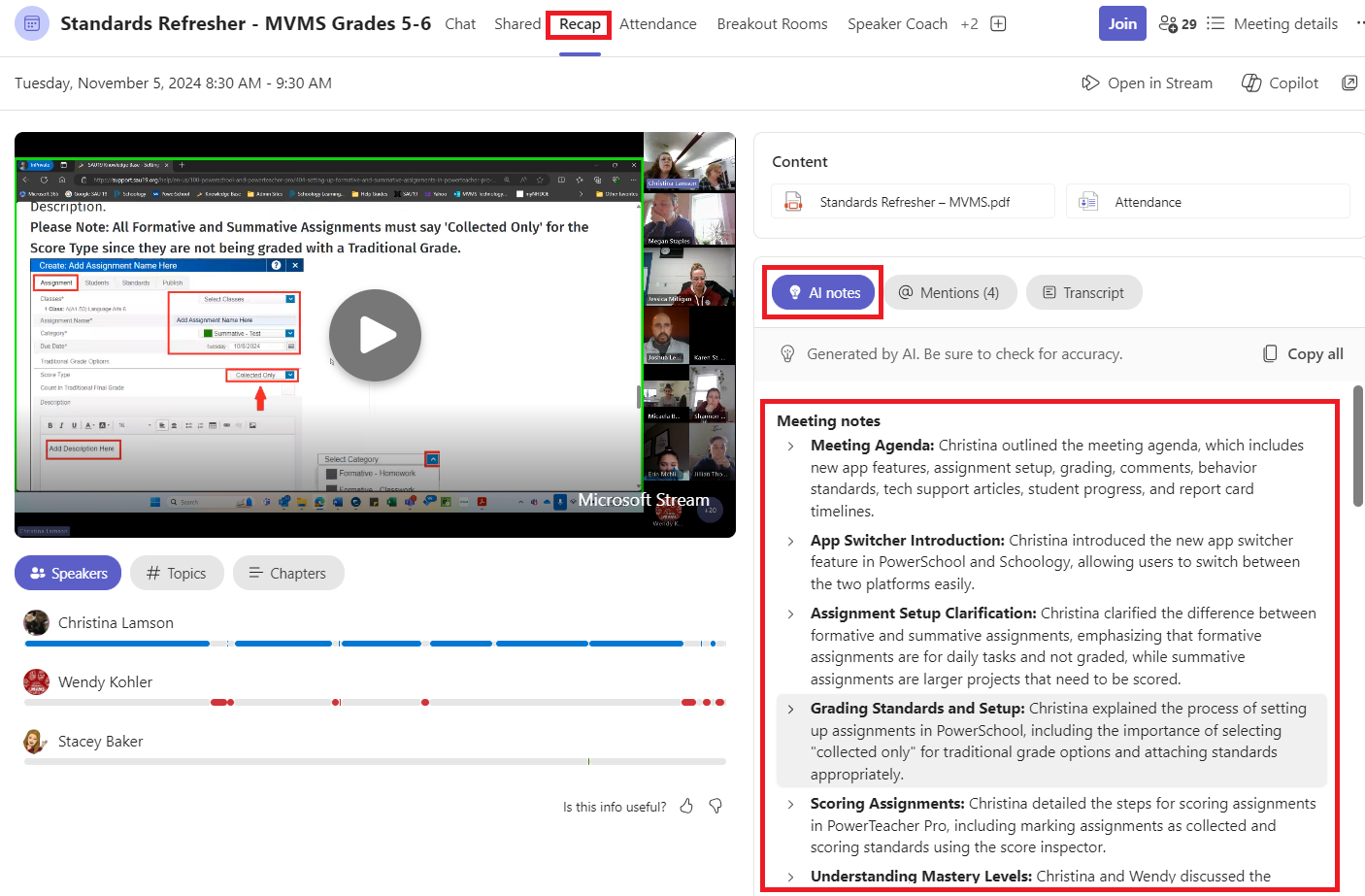Image resolution: width=1365 pixels, height=896 pixels.
Task: Click the Copy all clipboard icon
Action: point(1270,354)
